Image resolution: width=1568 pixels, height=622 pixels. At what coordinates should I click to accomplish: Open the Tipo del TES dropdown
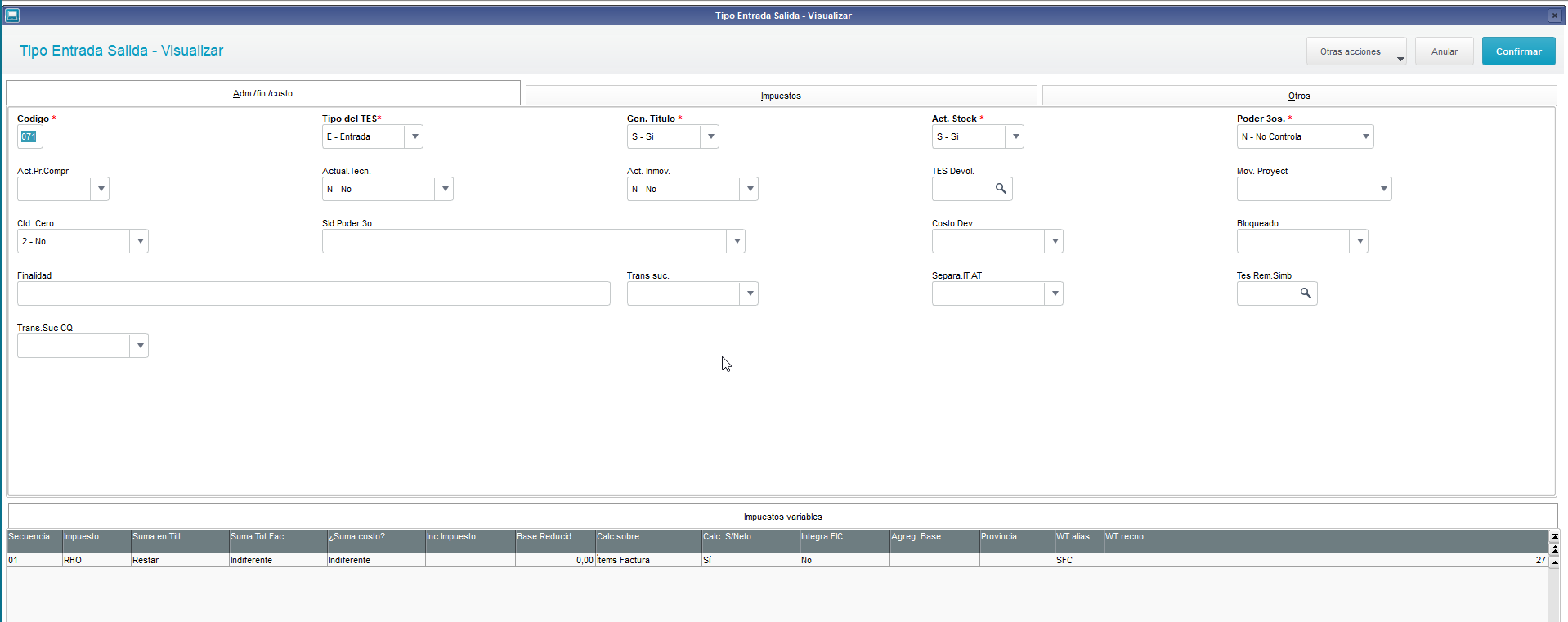(414, 136)
